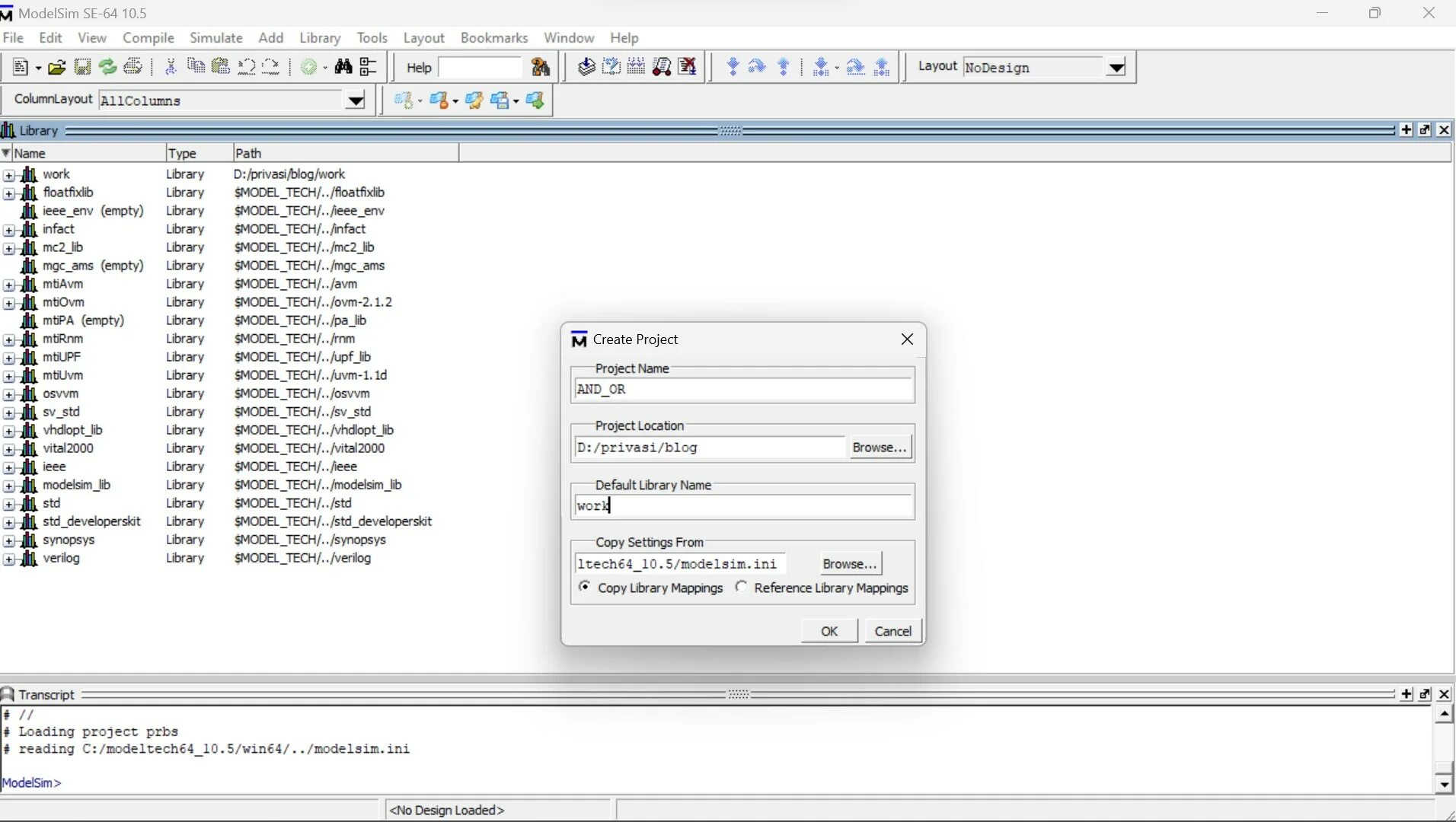This screenshot has height=822, width=1456.
Task: Click the Simulate toolbar icon
Action: tap(662, 67)
